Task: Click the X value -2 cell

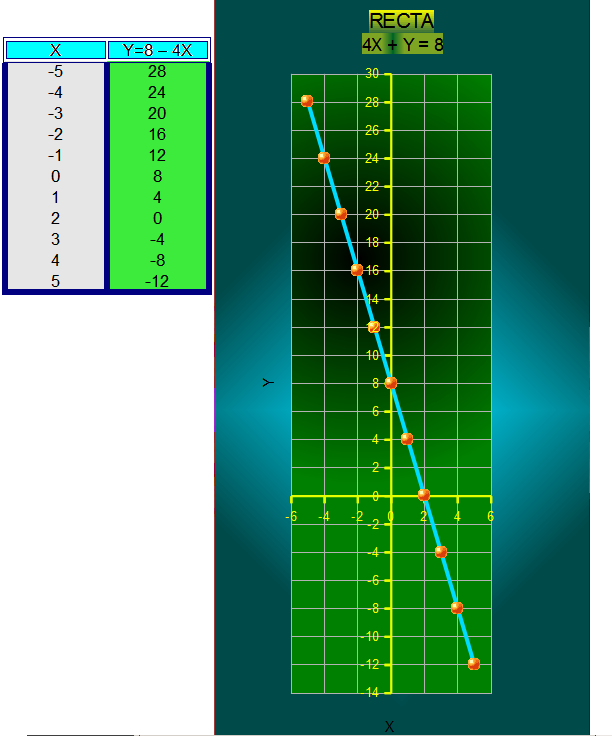Action: pyautogui.click(x=55, y=135)
